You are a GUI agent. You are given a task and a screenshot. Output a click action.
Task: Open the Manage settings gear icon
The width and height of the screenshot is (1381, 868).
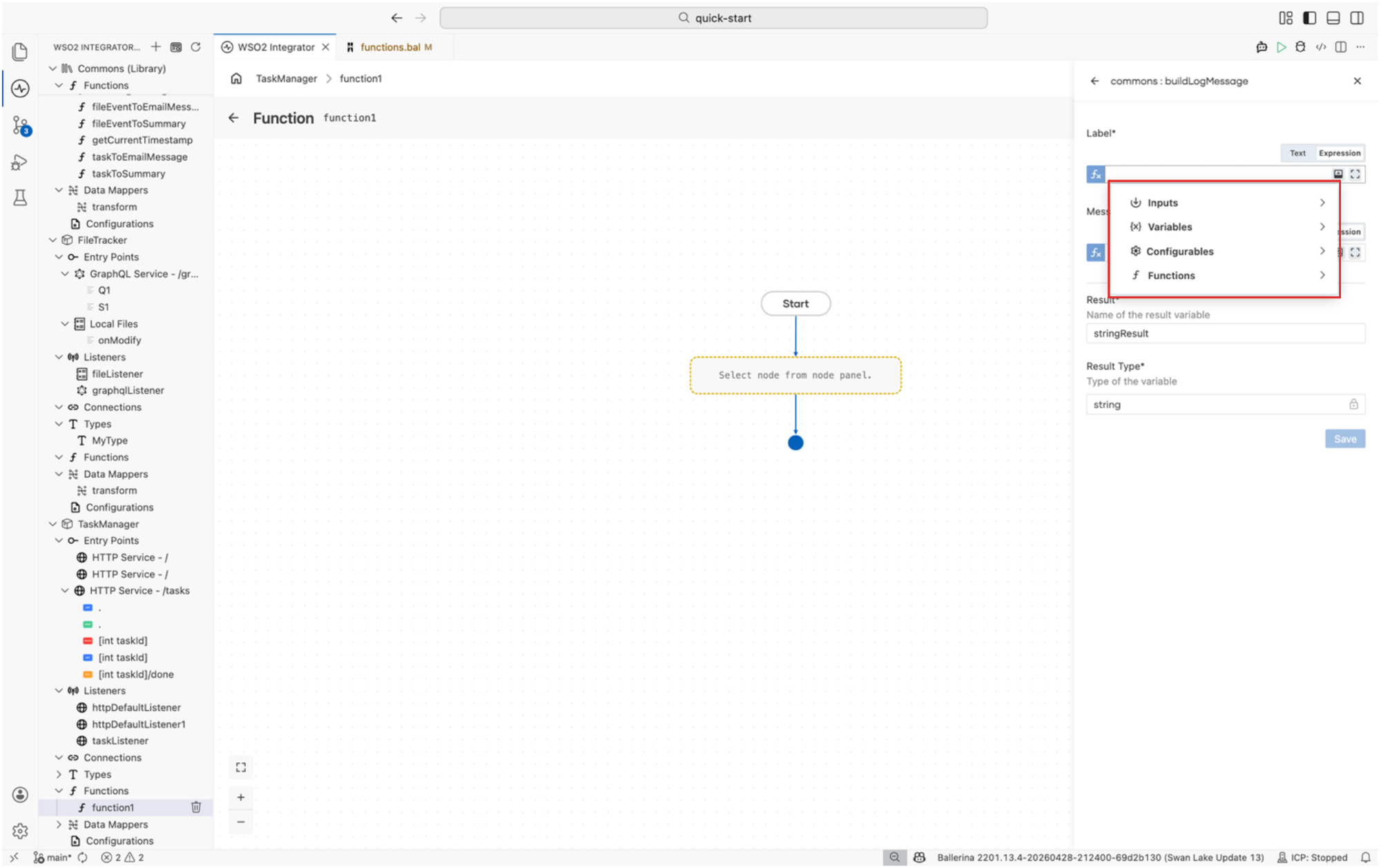(x=20, y=831)
